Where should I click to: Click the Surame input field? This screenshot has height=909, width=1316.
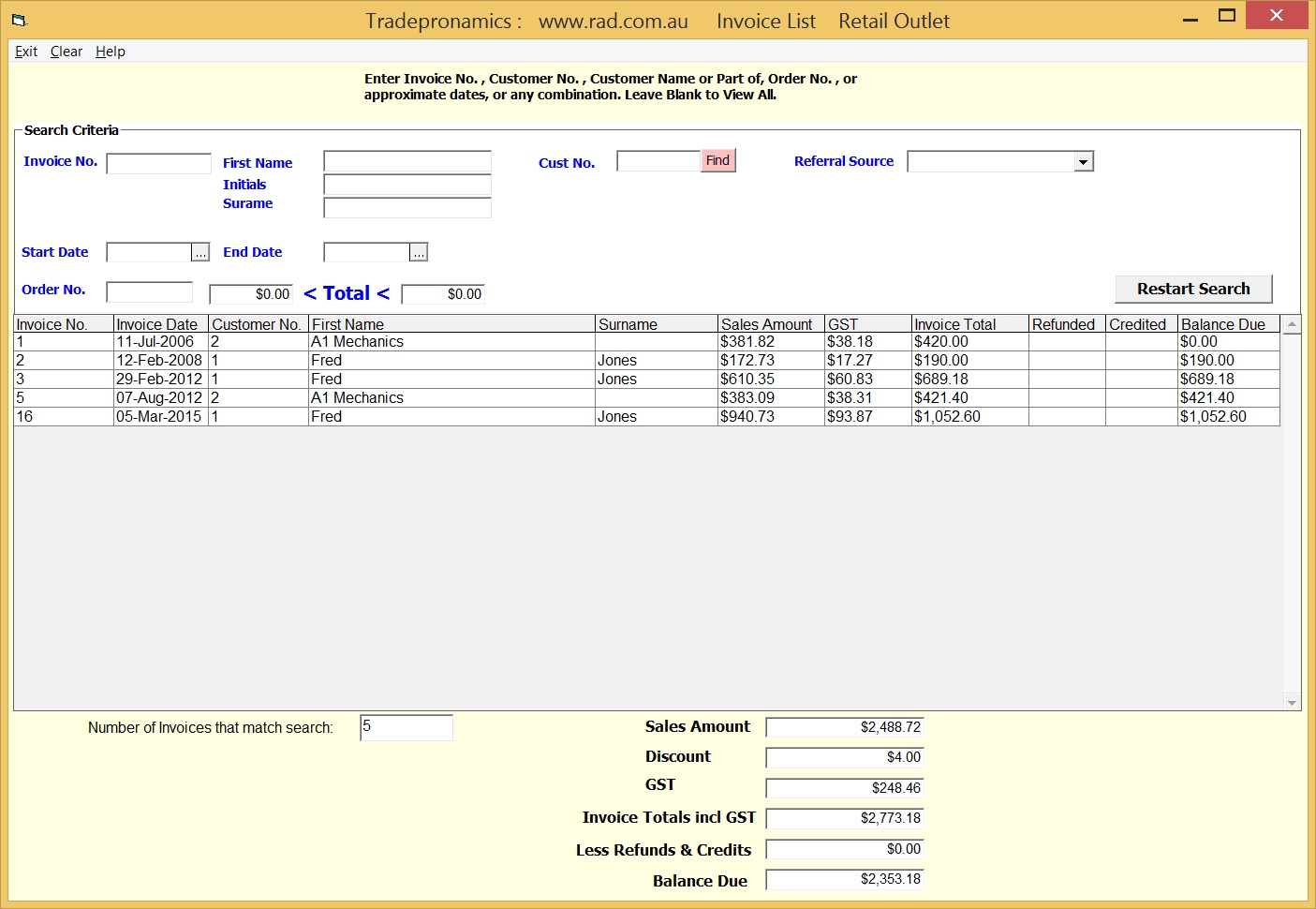407,207
